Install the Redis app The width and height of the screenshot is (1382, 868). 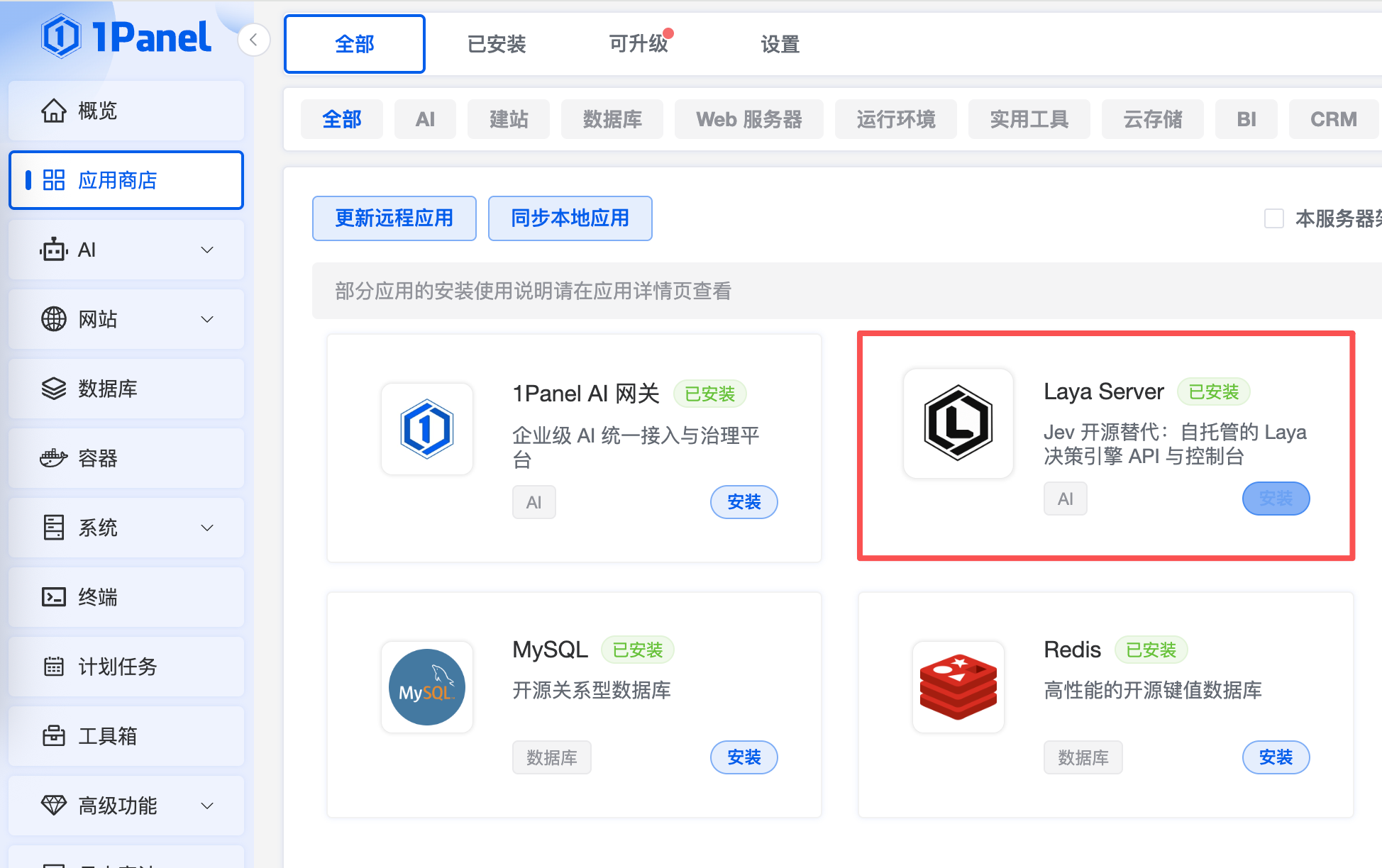click(x=1276, y=757)
